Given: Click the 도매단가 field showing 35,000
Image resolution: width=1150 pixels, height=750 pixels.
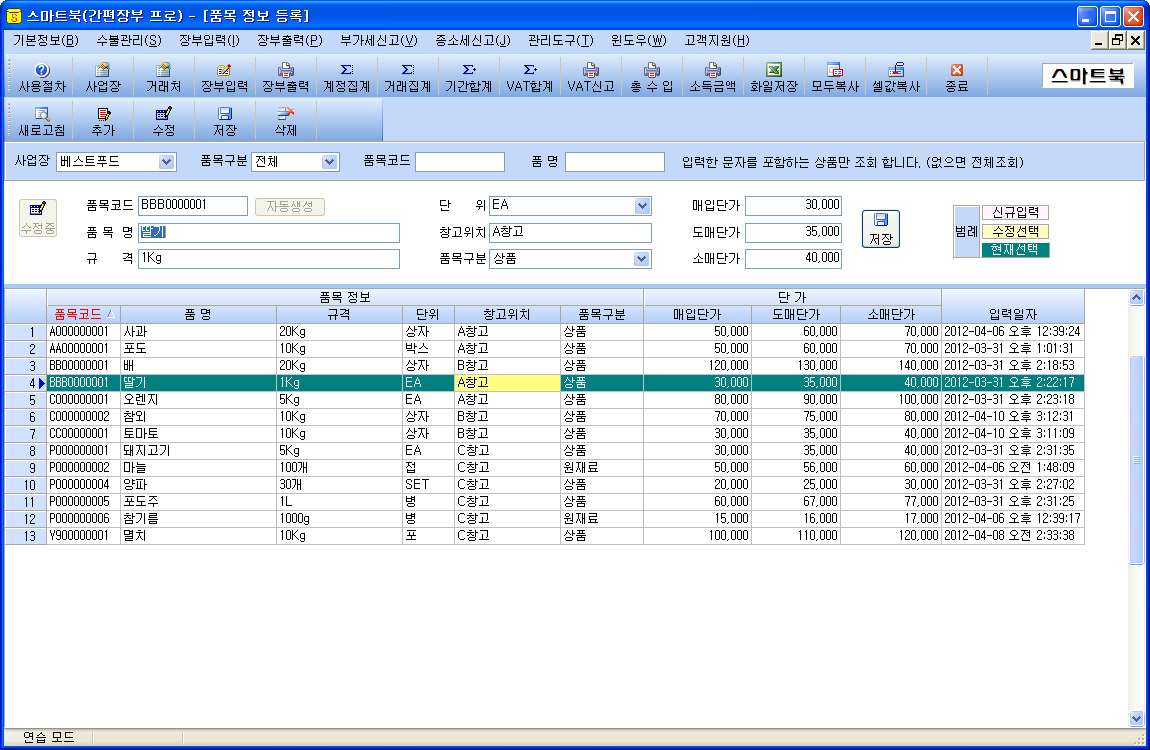Looking at the screenshot, I should tap(794, 232).
